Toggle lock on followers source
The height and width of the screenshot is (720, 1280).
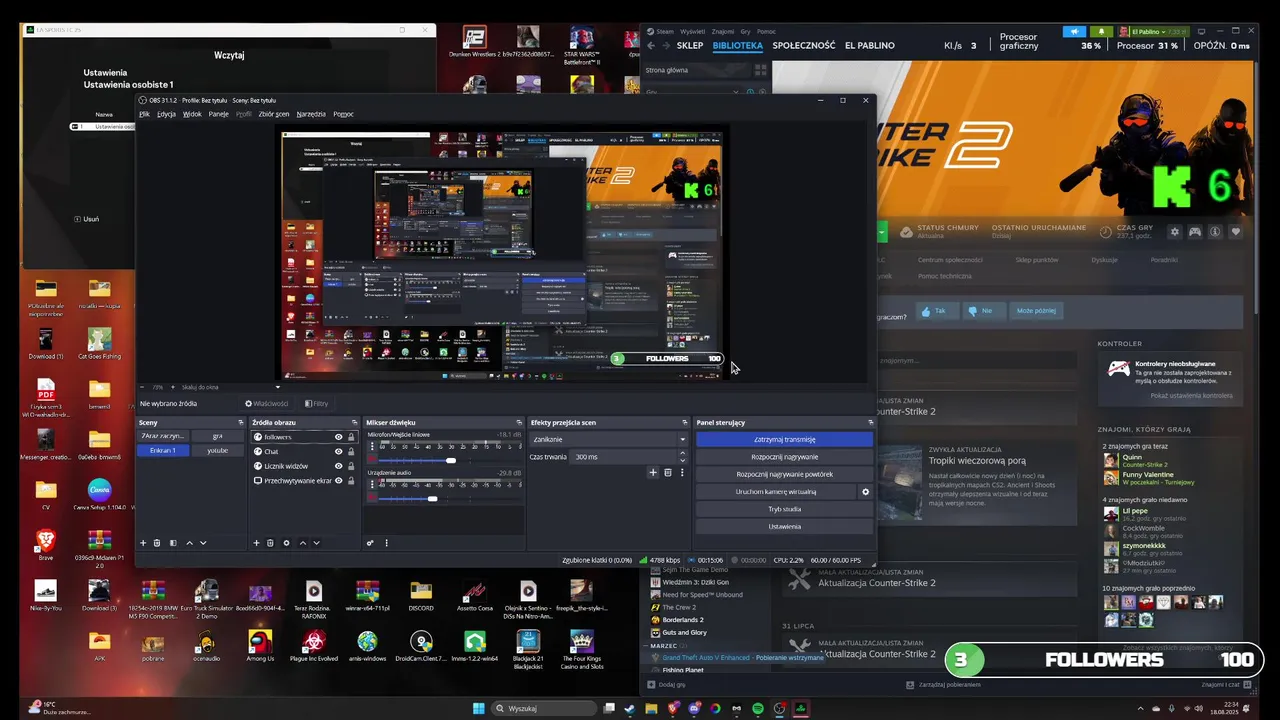[x=351, y=437]
